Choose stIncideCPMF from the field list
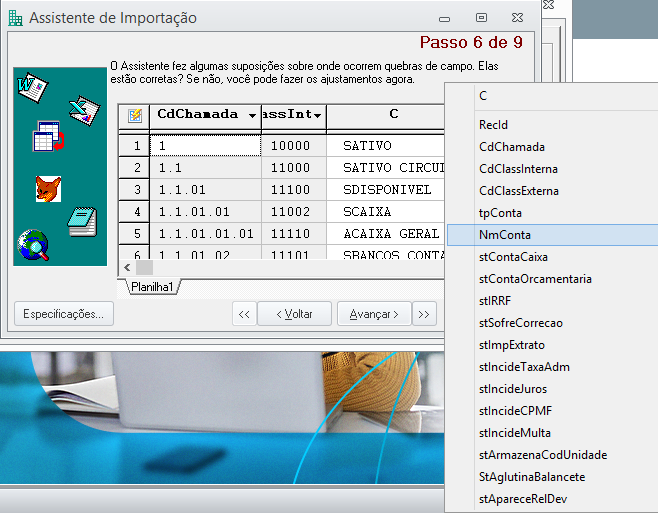 (551, 411)
